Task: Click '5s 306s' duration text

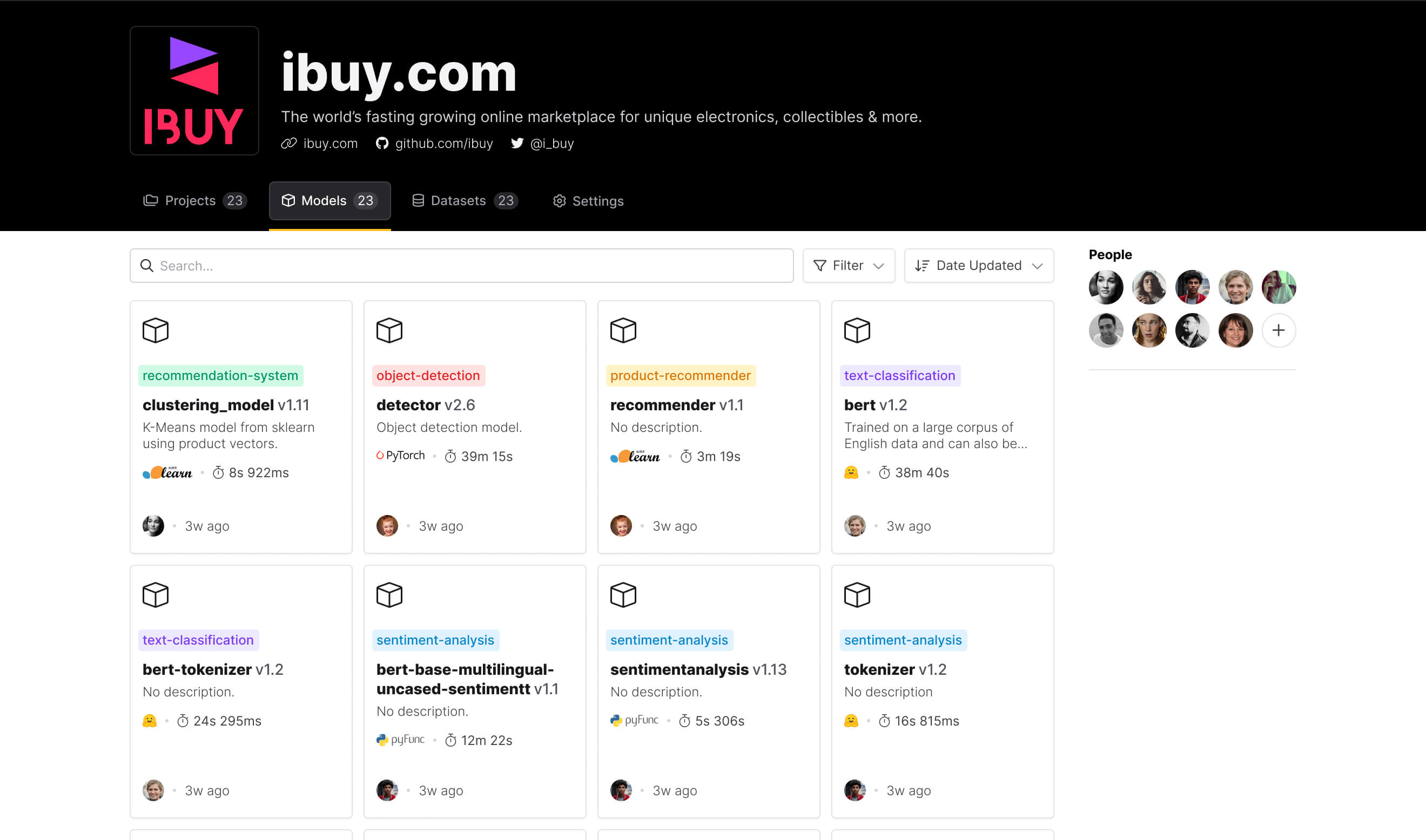Action: (720, 721)
